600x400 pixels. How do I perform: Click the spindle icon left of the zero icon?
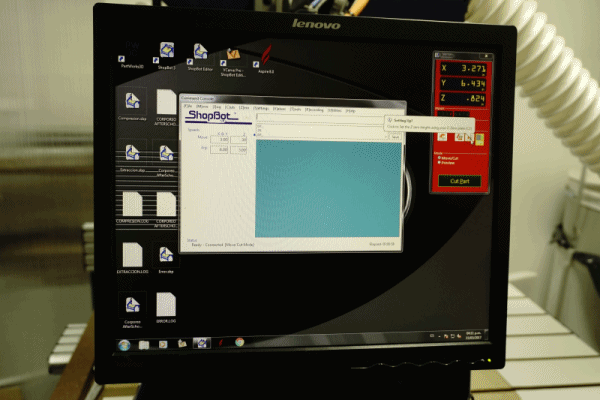459,137
